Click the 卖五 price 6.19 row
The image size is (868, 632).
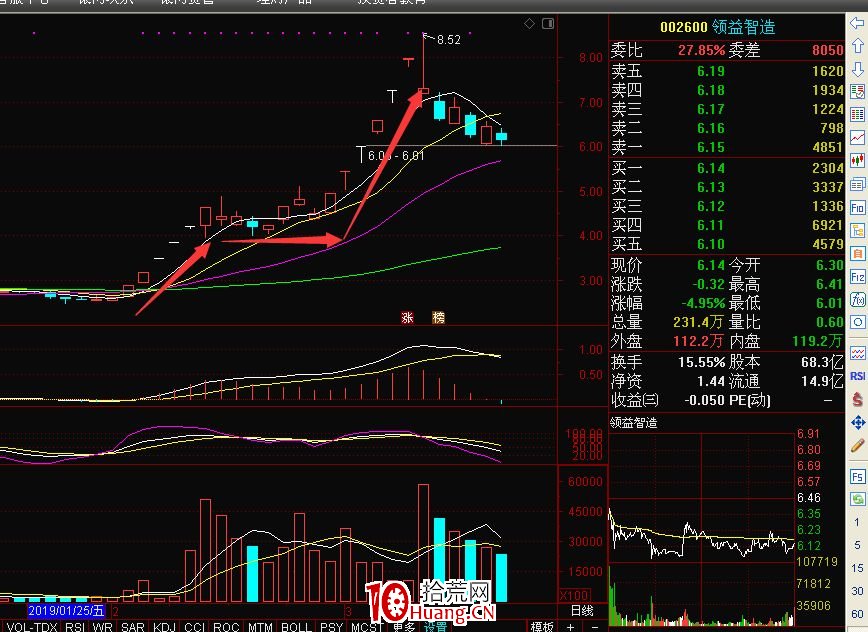(727, 71)
